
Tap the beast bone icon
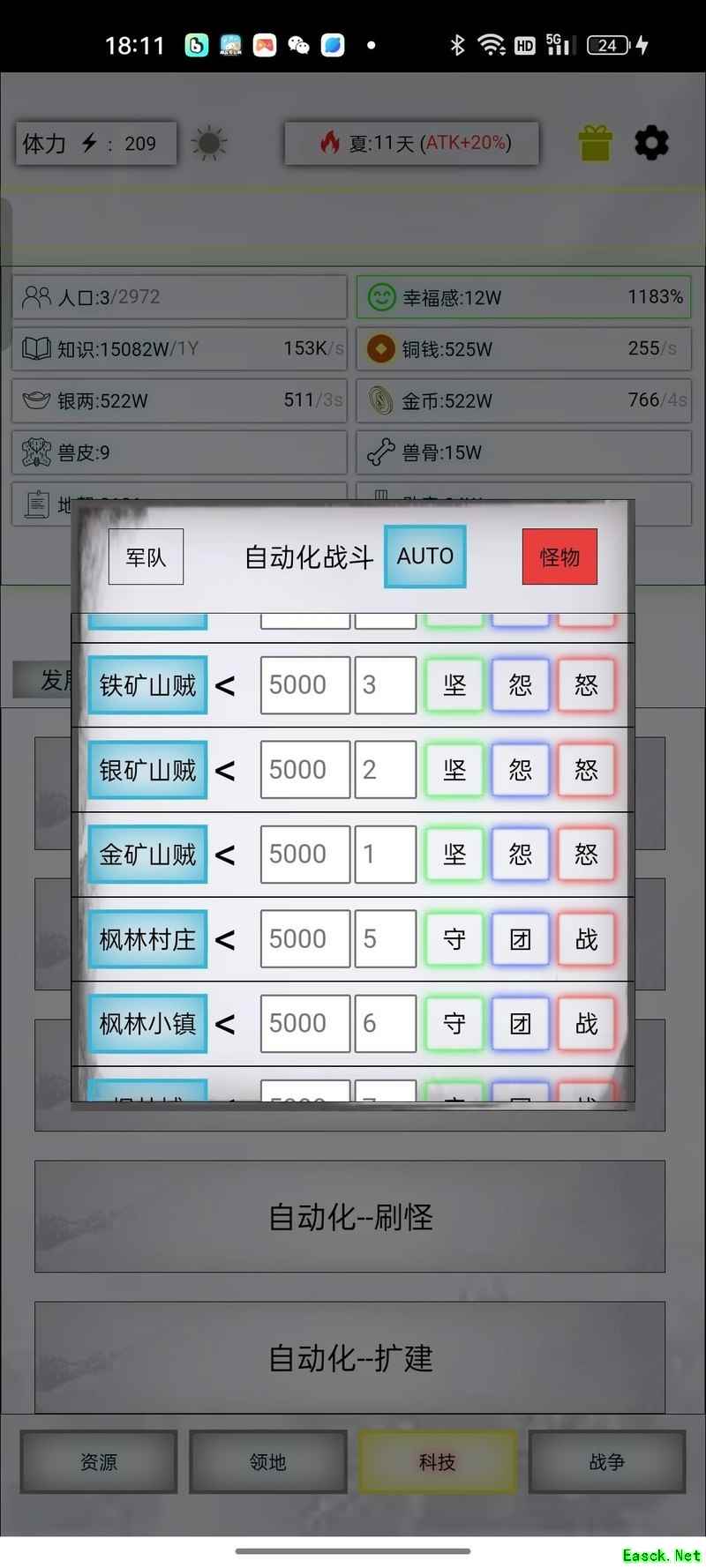(381, 452)
